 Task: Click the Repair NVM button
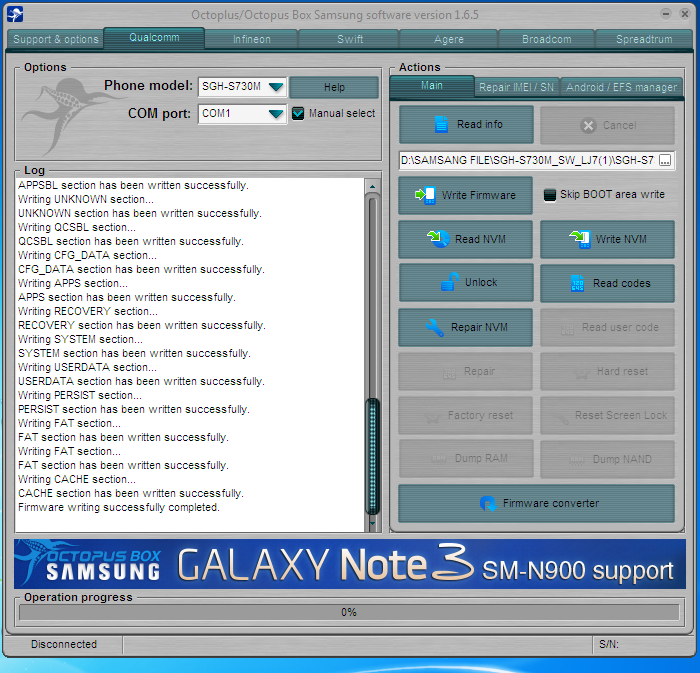466,327
